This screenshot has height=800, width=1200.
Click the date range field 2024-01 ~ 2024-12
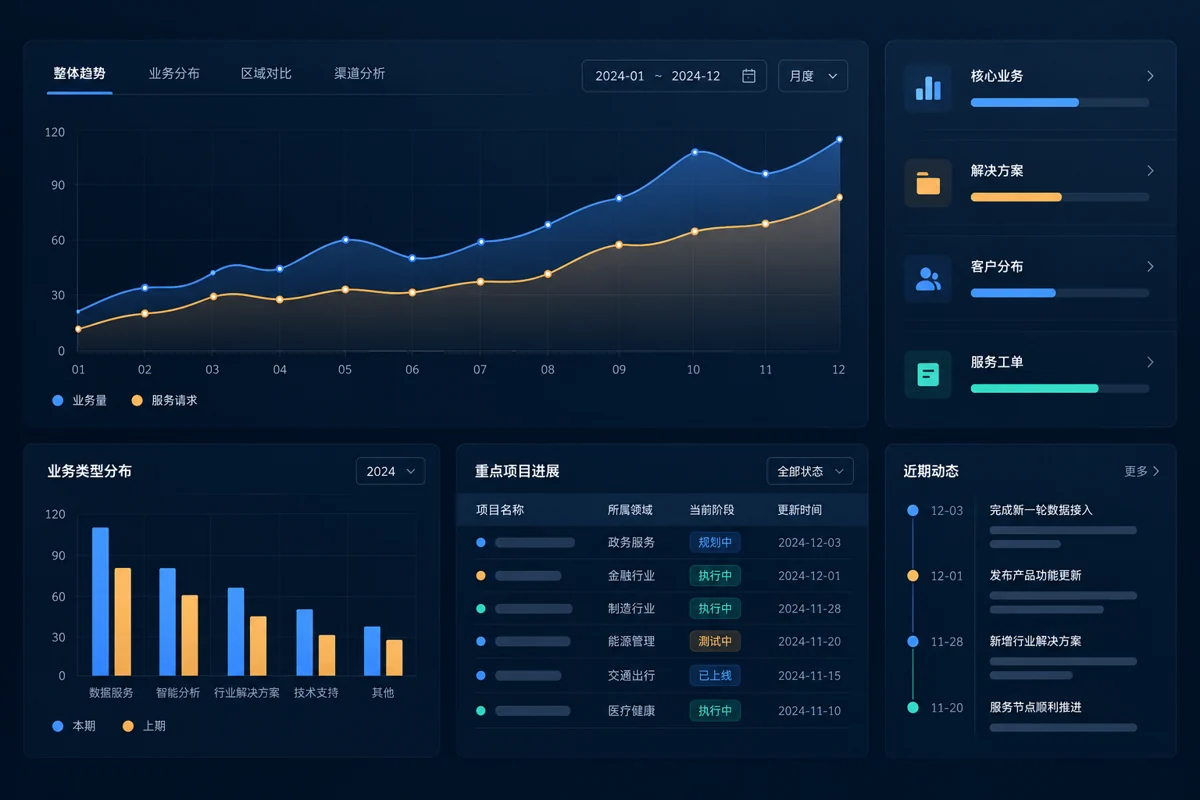pyautogui.click(x=674, y=76)
